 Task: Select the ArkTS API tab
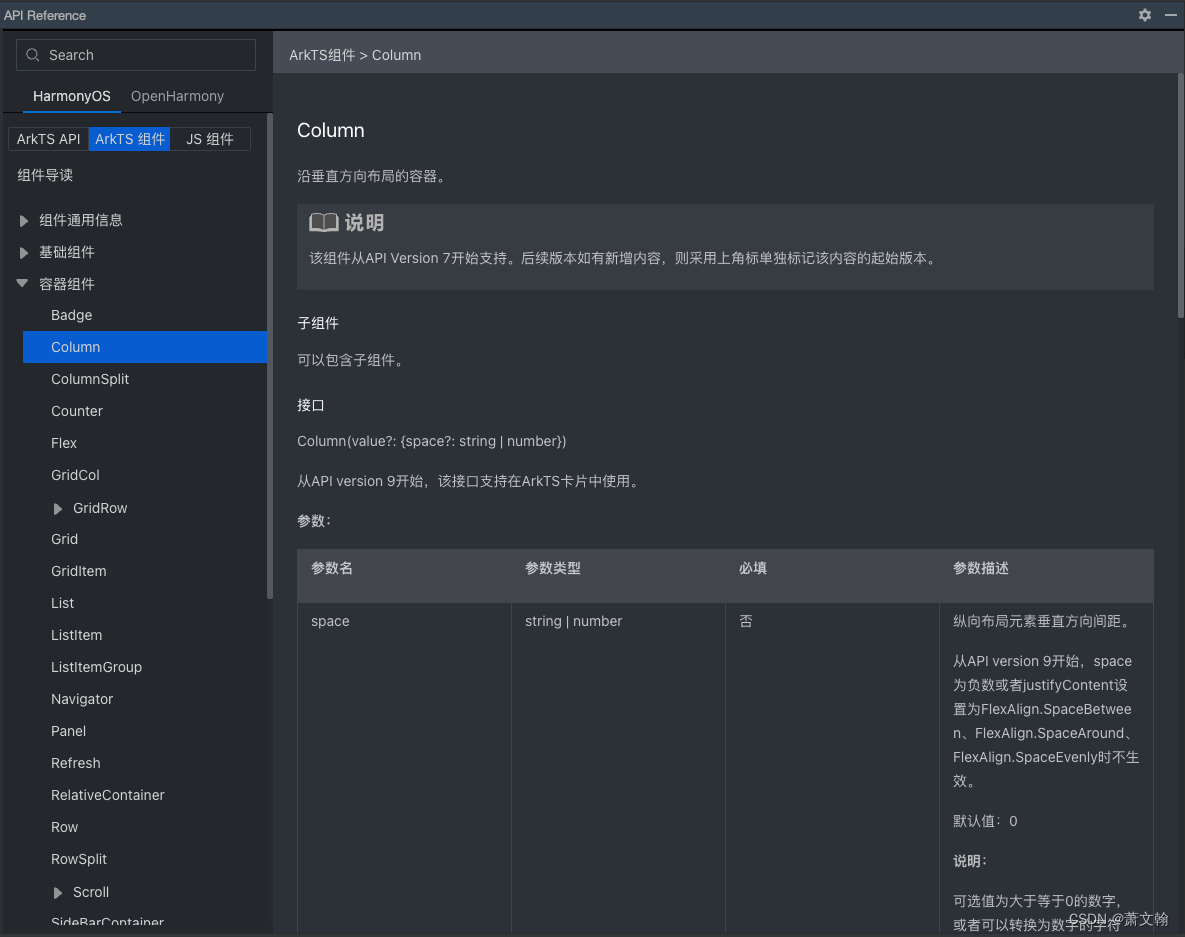[47, 139]
